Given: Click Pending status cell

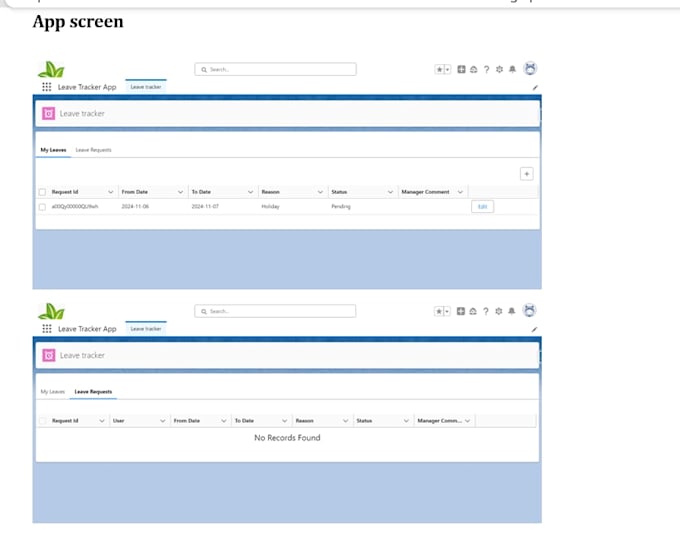Looking at the screenshot, I should click(341, 207).
